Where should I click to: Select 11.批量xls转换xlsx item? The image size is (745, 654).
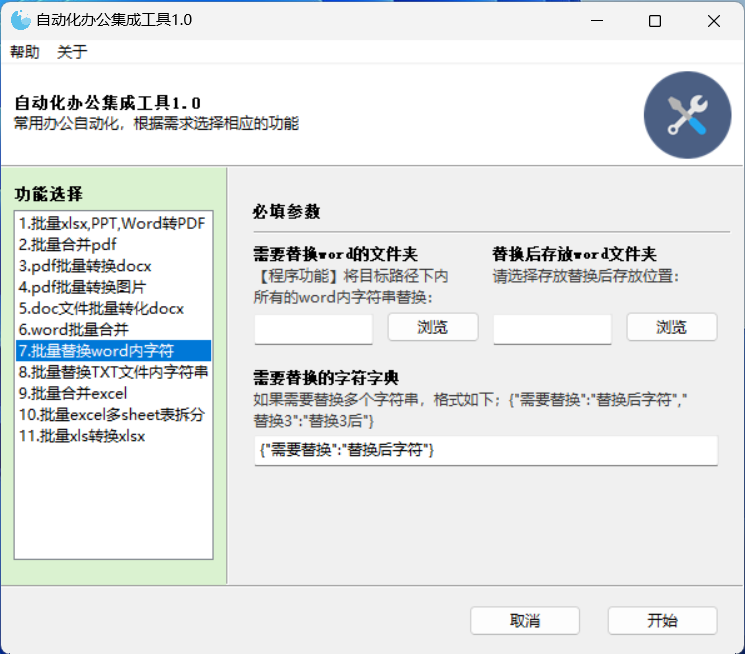click(x=113, y=436)
